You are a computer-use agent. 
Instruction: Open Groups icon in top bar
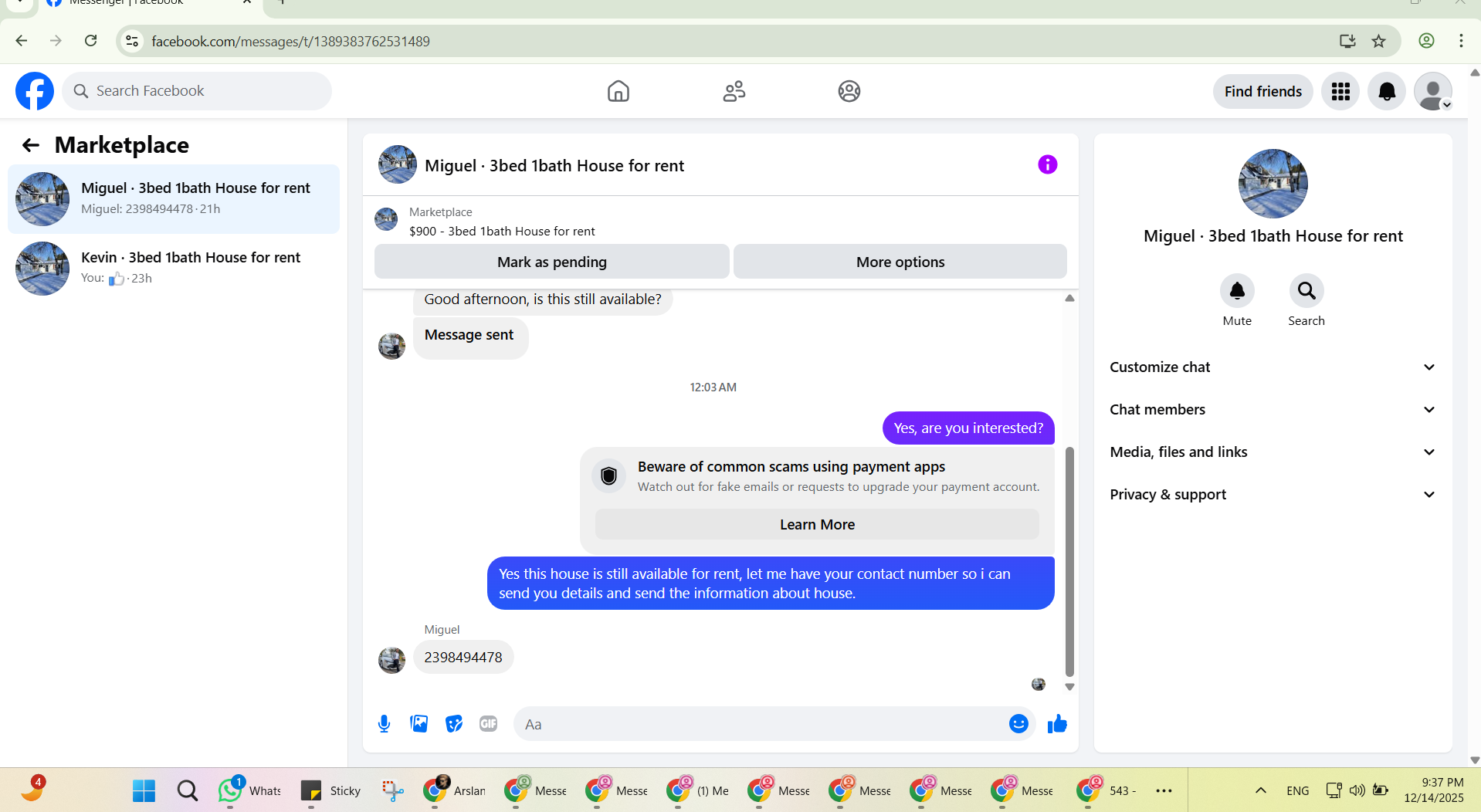(849, 91)
